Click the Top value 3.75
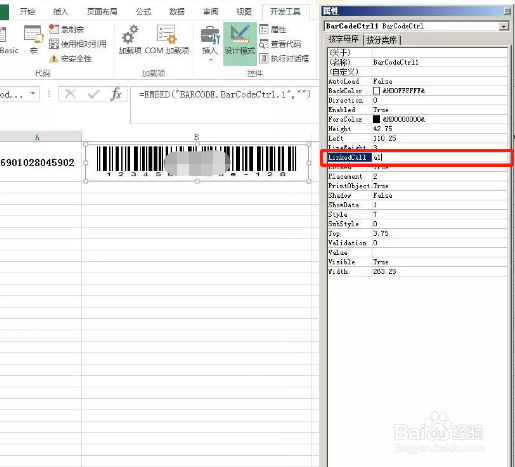Screen dimensions: 515x467 click(x=381, y=233)
